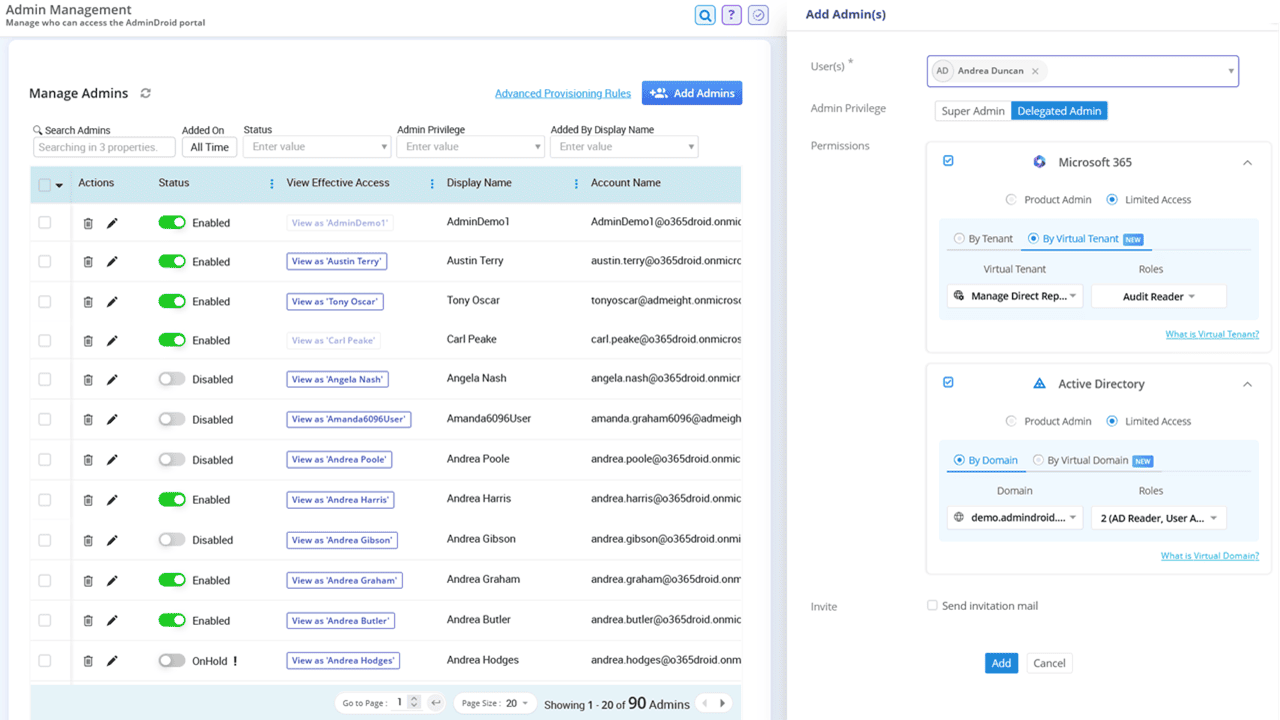
Task: Delete Angela Nash with the trash icon
Action: click(88, 379)
